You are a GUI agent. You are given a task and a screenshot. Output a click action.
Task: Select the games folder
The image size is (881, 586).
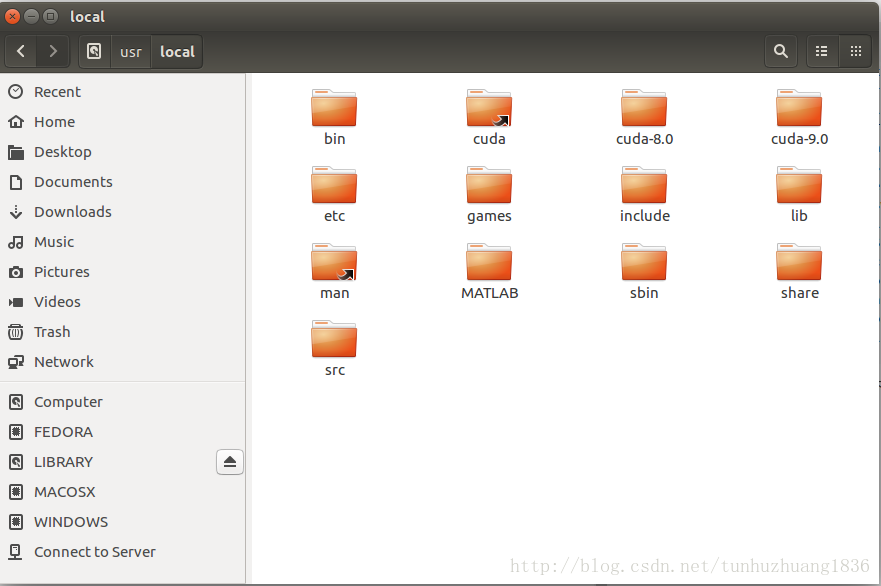click(x=489, y=195)
